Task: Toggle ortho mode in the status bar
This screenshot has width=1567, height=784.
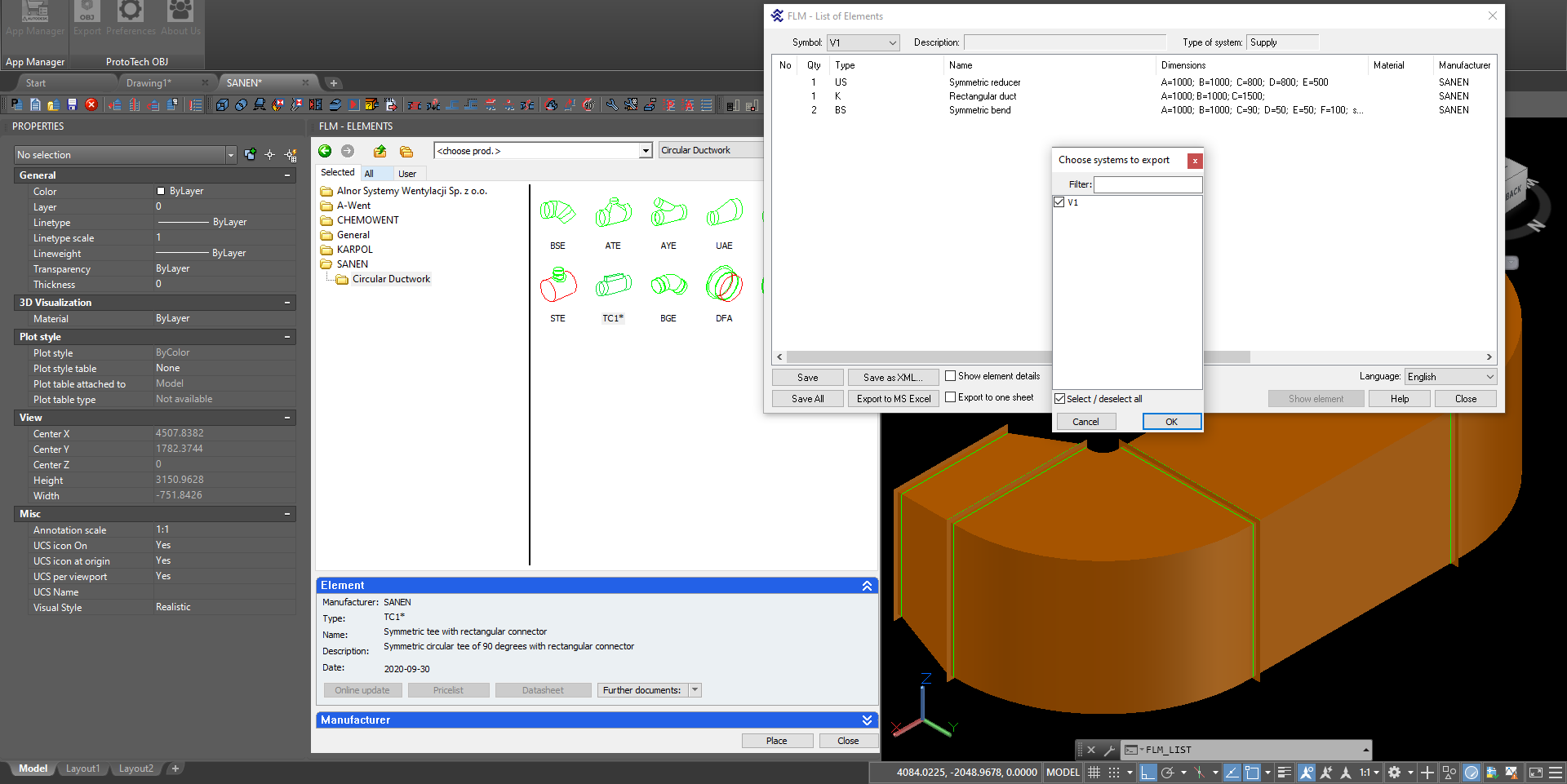Action: point(1148,772)
